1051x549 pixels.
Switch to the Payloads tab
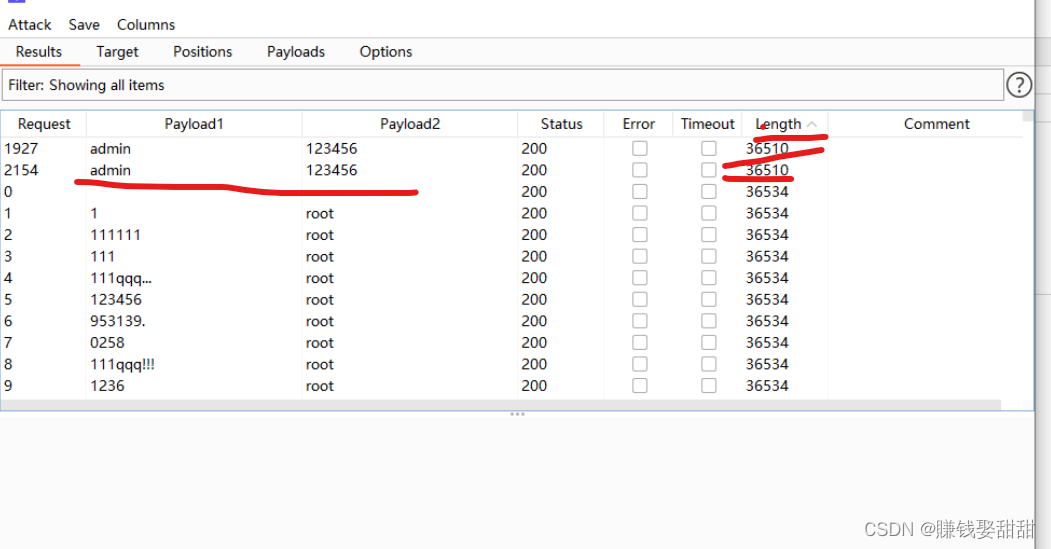click(x=296, y=52)
